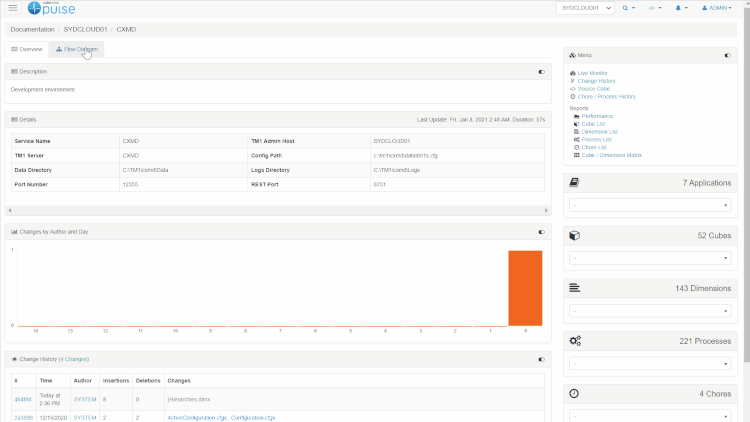Click the Details table horizontal scrollbar
The width and height of the screenshot is (750, 422).
point(277,211)
